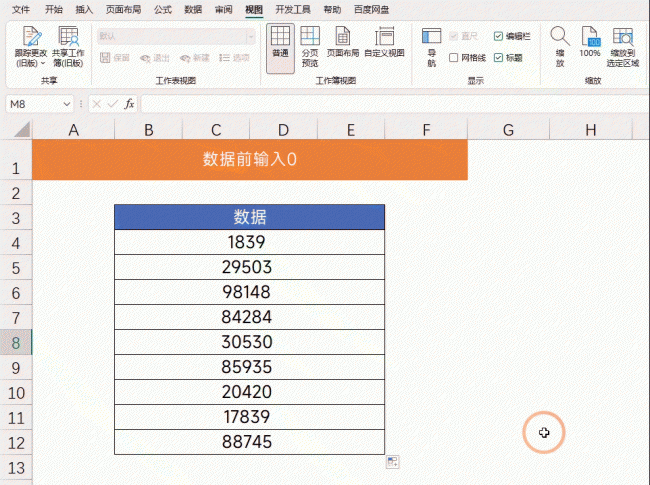Screen dimensions: 650x485
Task: Open the Review tab
Action: [223, 10]
